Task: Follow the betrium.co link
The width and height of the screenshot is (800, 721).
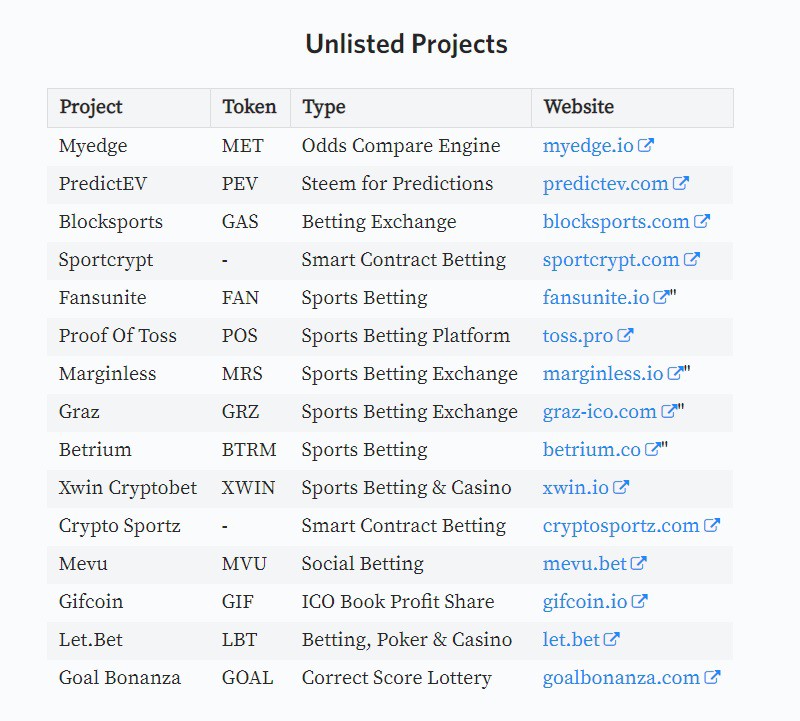Action: 591,449
